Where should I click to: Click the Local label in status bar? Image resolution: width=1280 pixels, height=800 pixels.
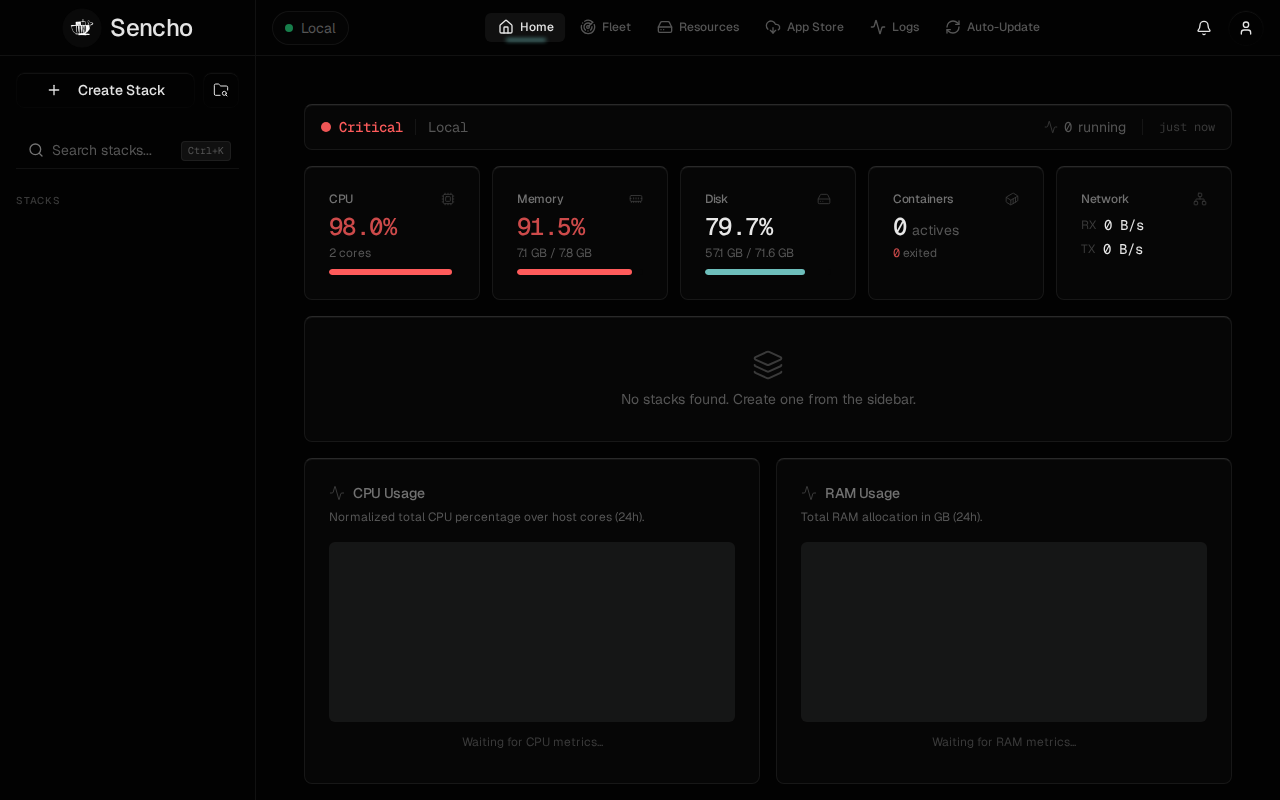[x=448, y=127]
